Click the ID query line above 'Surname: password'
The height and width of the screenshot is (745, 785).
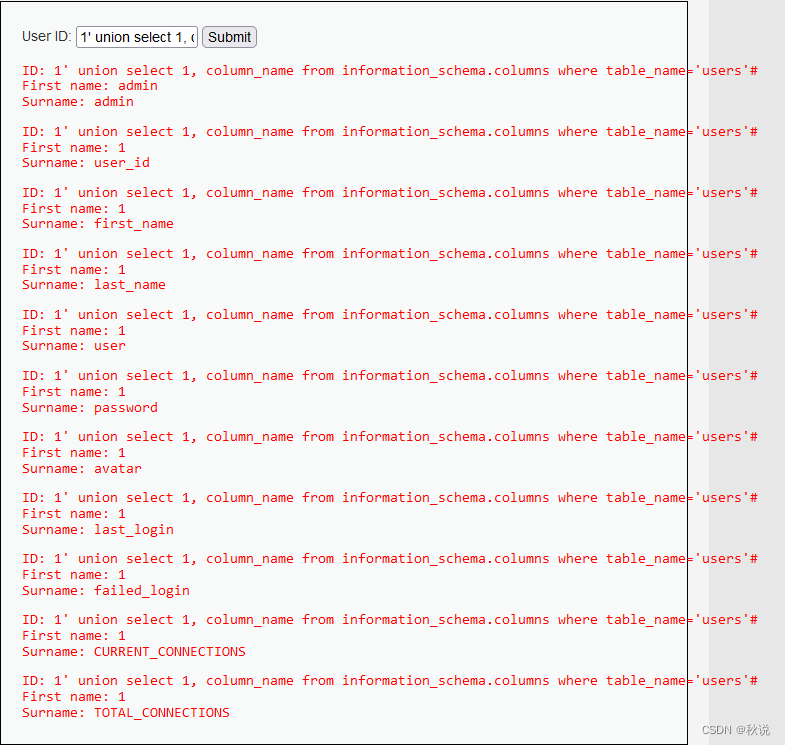[389, 376]
